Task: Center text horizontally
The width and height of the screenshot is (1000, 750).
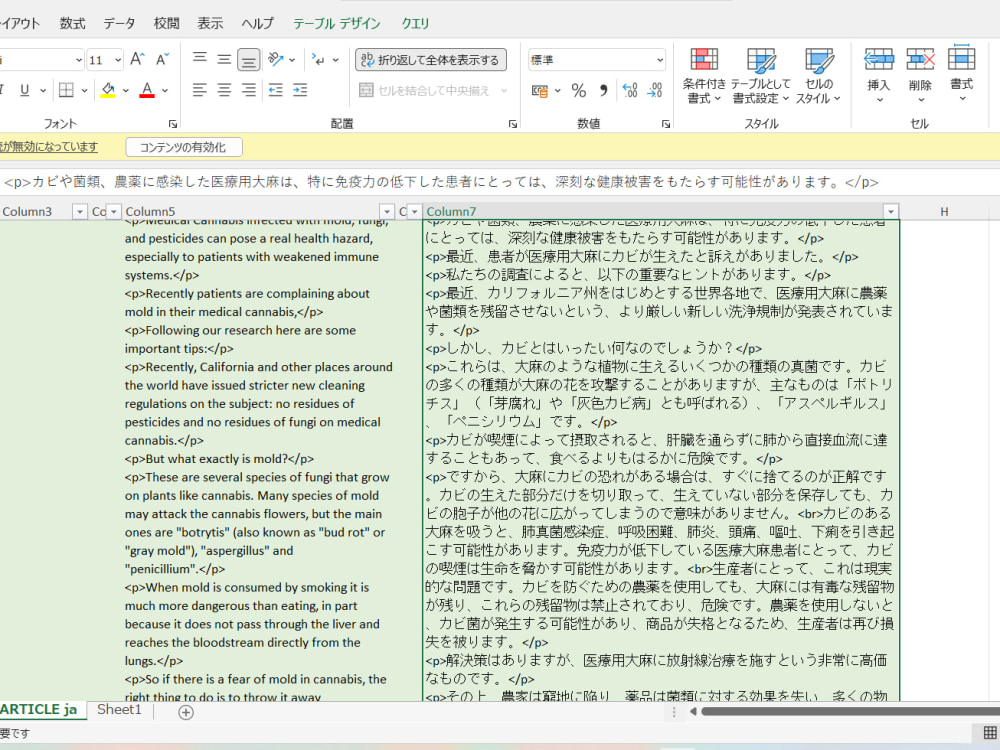Action: tap(224, 90)
